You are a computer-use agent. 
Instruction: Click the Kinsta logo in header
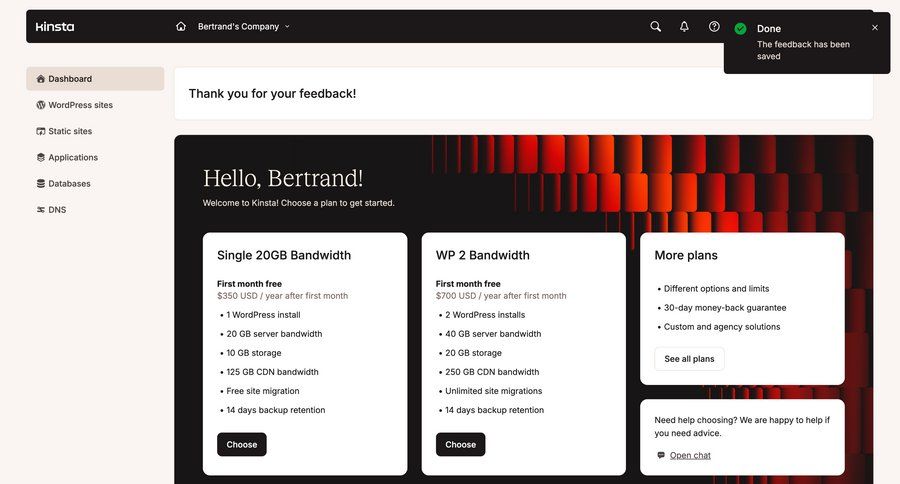point(55,27)
